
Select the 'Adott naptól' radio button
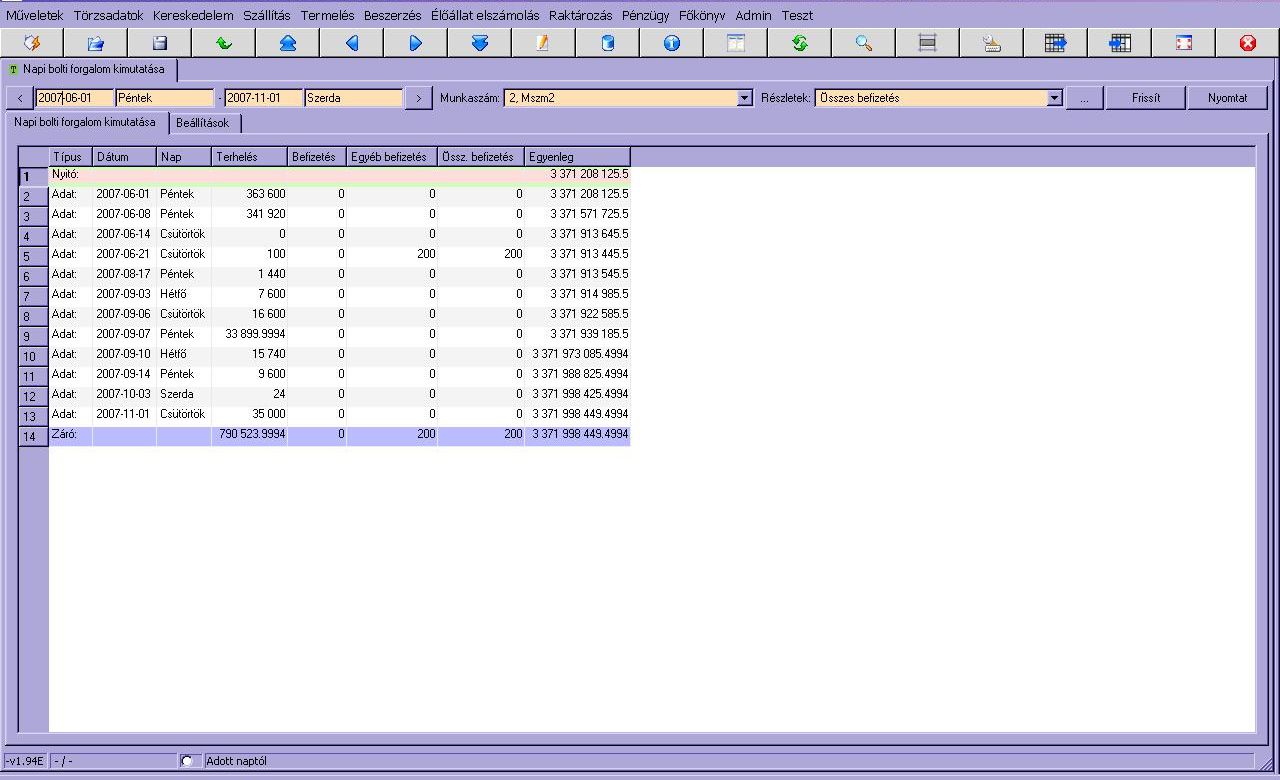coord(187,761)
